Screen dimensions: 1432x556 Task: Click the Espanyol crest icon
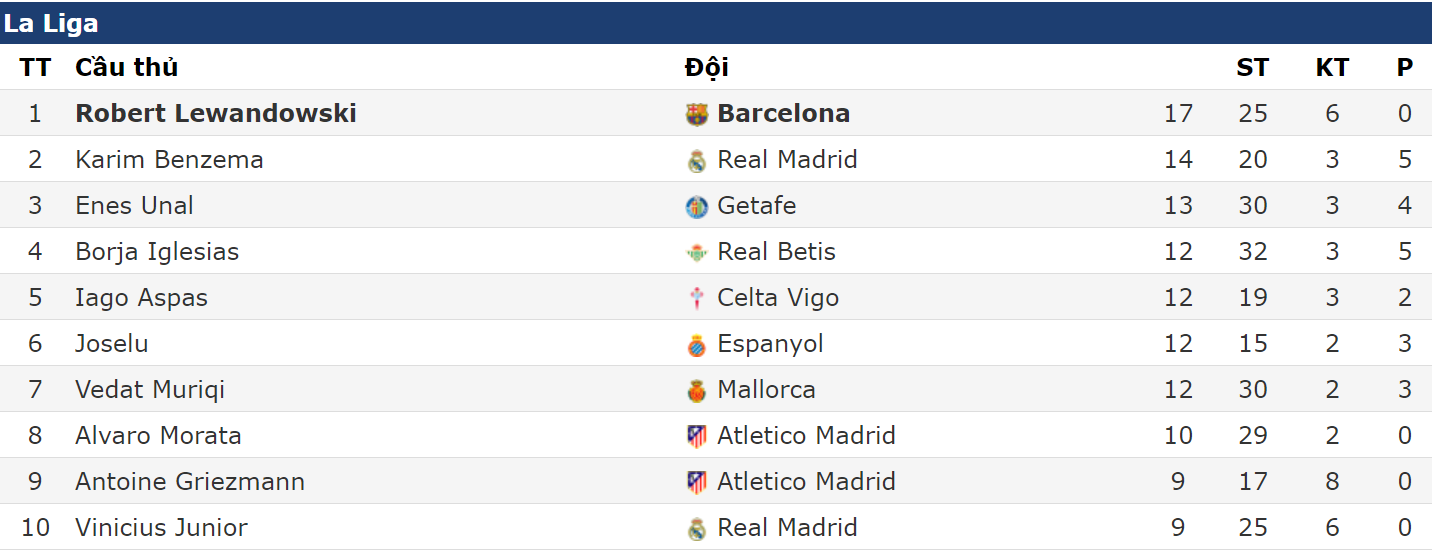point(696,344)
